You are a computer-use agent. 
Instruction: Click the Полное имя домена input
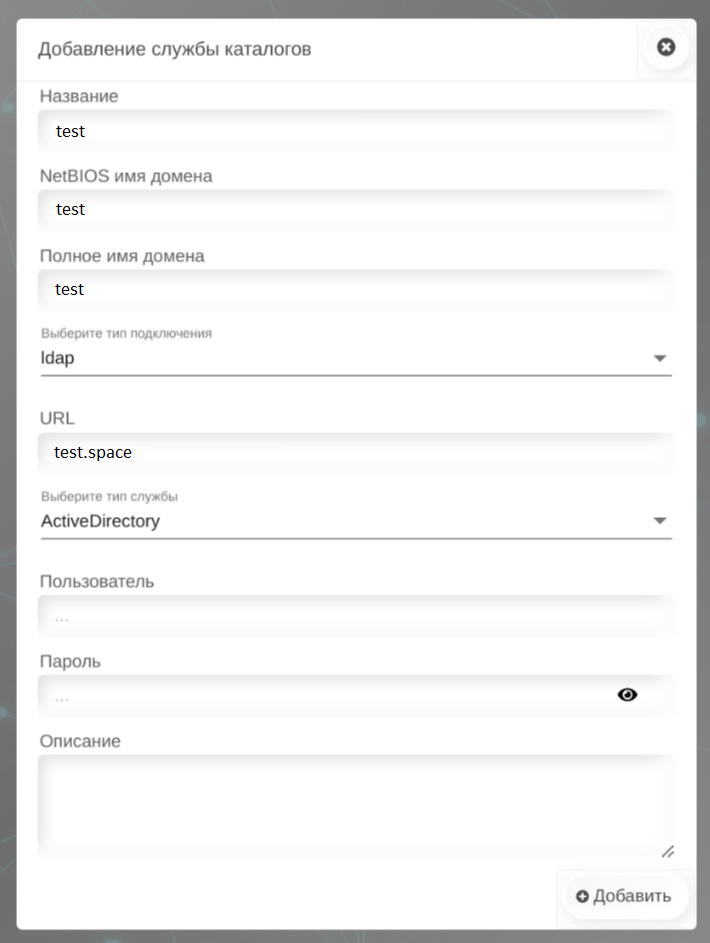pos(355,290)
